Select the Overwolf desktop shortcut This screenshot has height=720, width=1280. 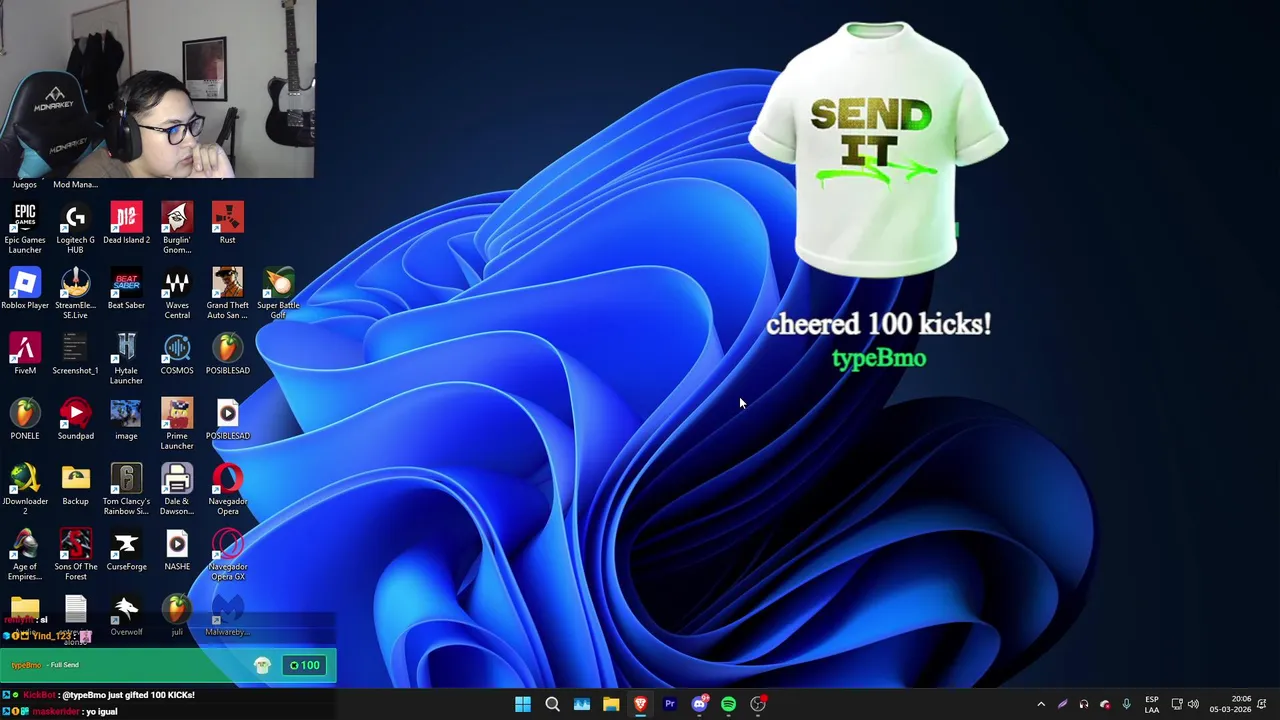tap(126, 615)
